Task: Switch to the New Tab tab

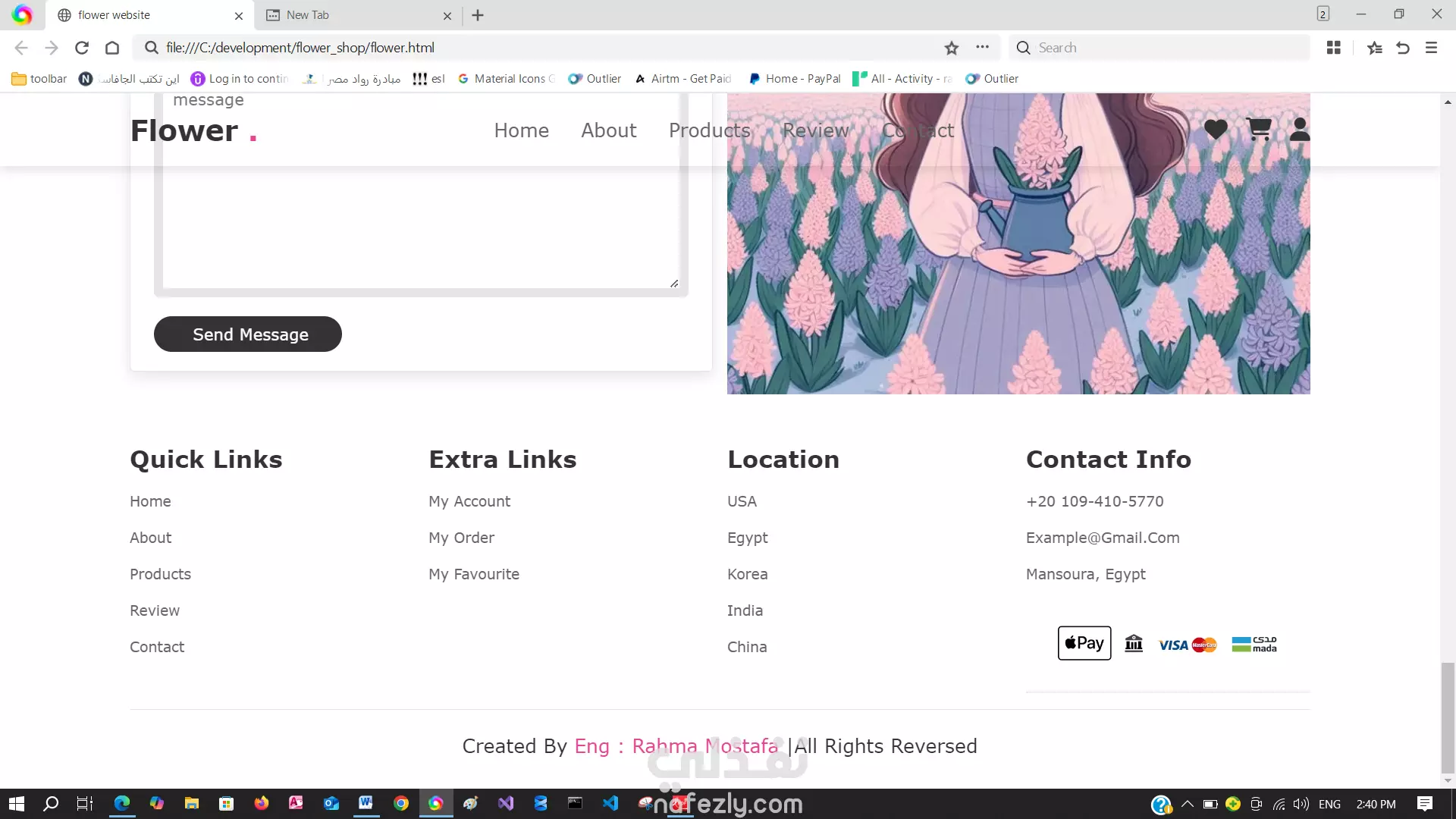Action: [308, 15]
